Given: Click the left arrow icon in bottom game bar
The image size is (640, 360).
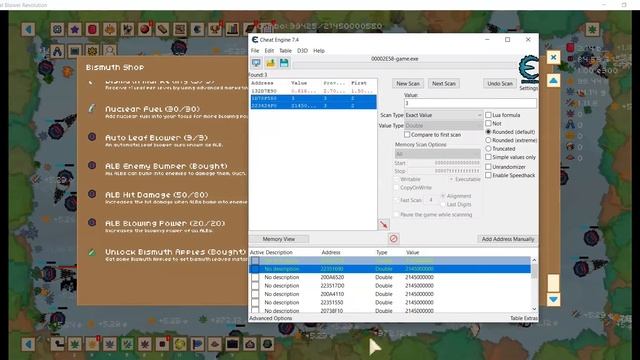Looking at the screenshot, I should (28, 344).
